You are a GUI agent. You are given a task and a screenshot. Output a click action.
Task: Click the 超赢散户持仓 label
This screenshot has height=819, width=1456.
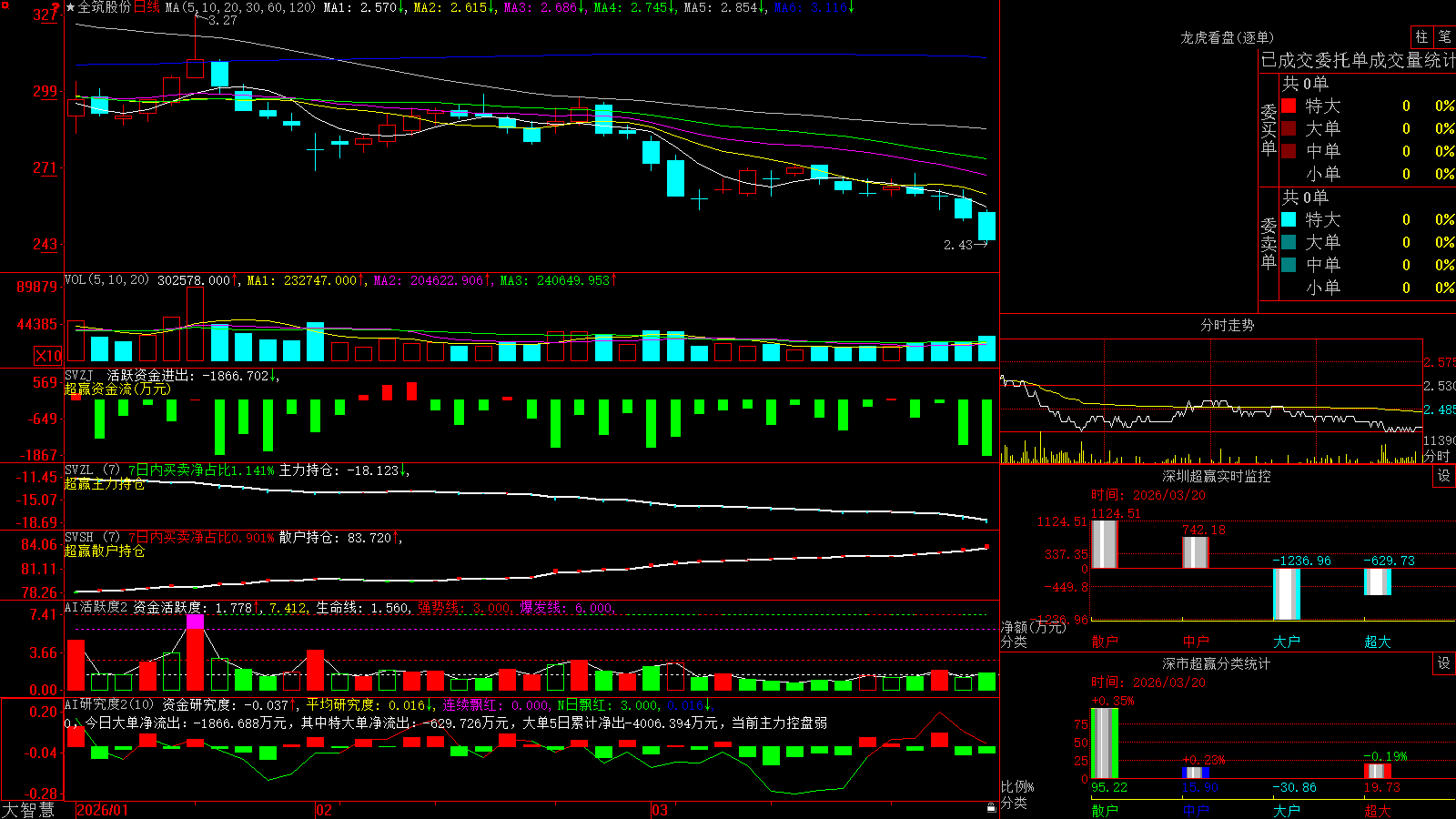105,551
